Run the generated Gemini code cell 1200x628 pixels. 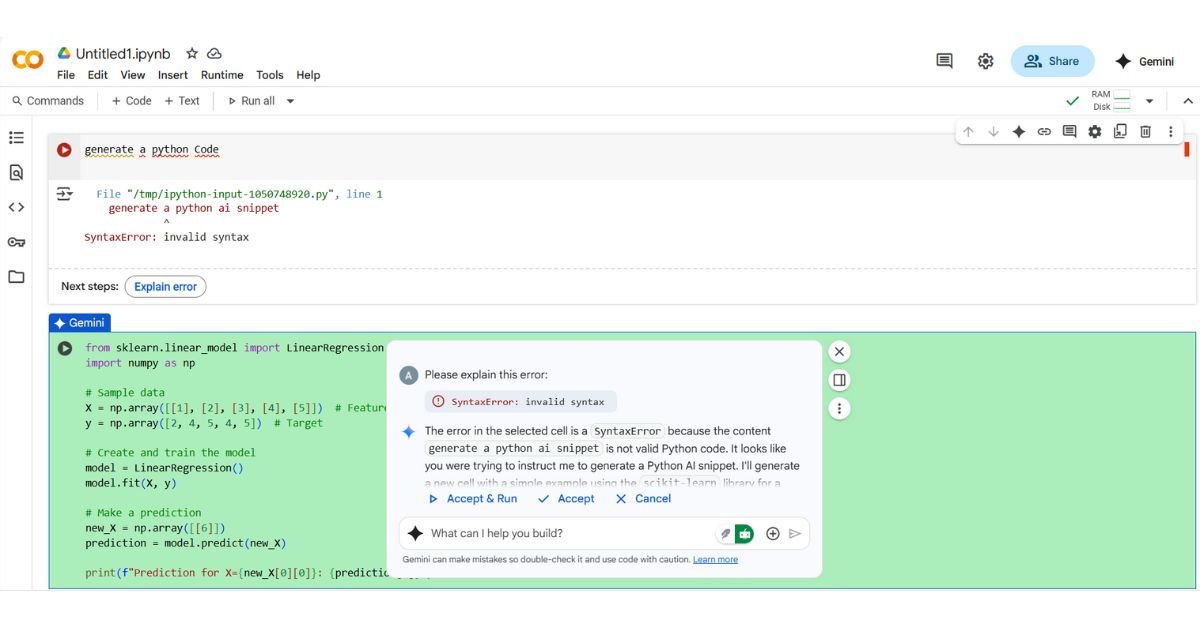click(65, 347)
